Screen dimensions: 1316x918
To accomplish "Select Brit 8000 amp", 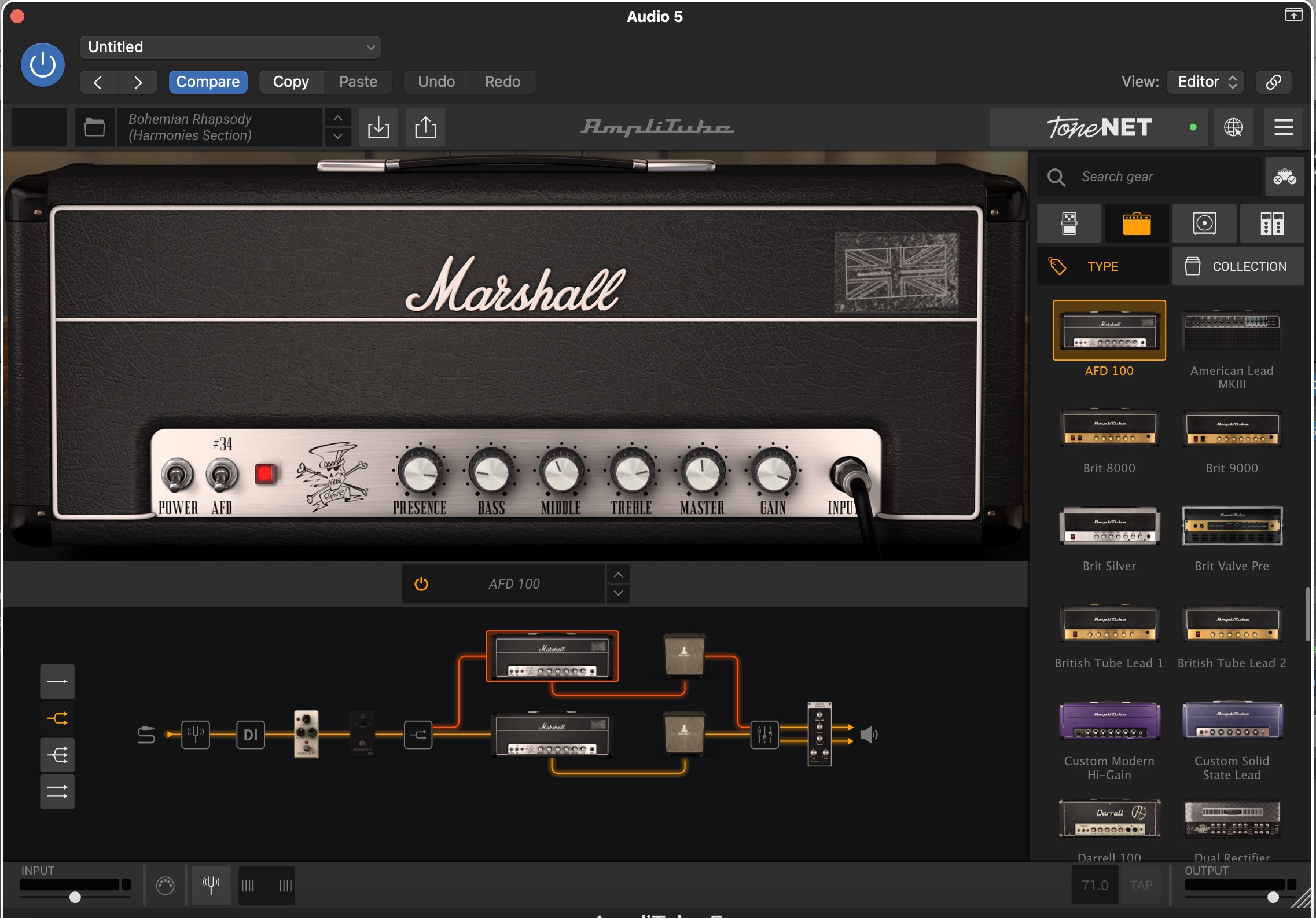I will pyautogui.click(x=1109, y=428).
